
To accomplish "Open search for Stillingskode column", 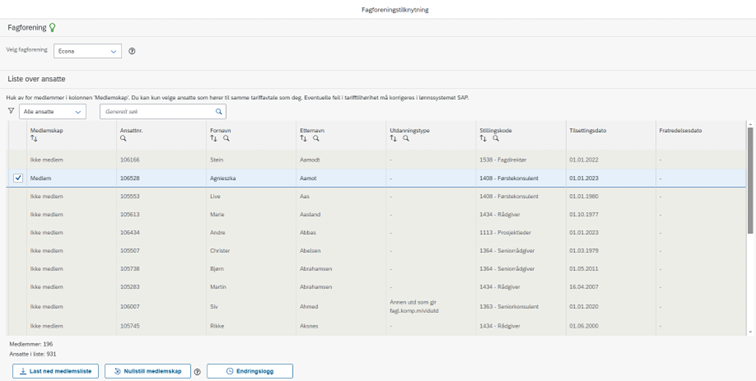I will 496,138.
